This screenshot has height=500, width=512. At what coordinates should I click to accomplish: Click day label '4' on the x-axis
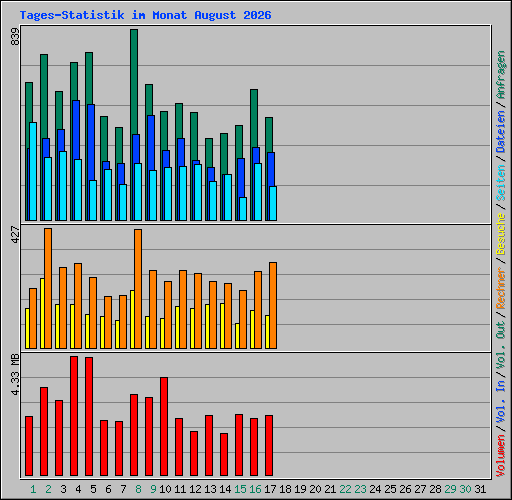pos(78,489)
